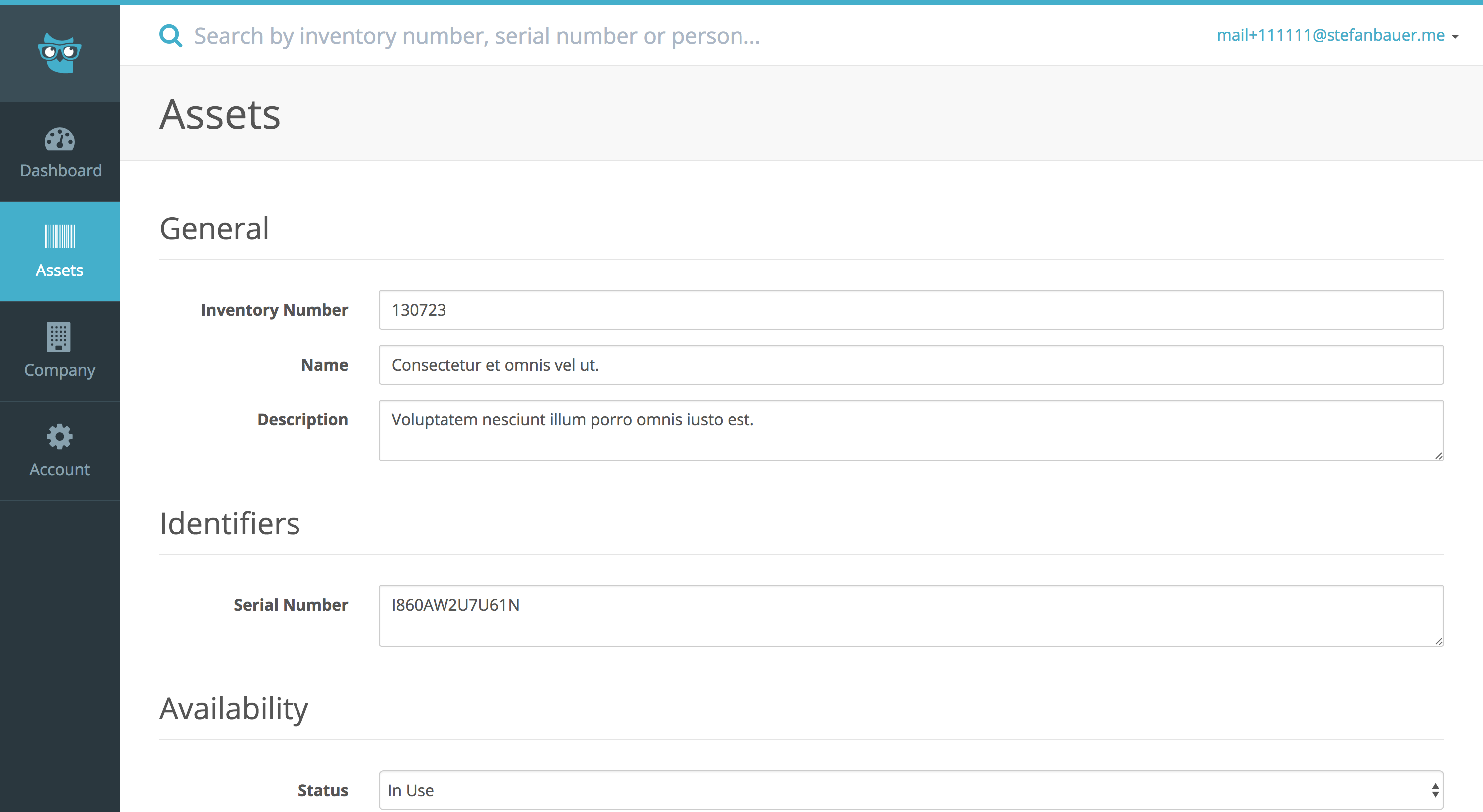Click the search magnifier icon
This screenshot has width=1483, height=812.
point(171,36)
